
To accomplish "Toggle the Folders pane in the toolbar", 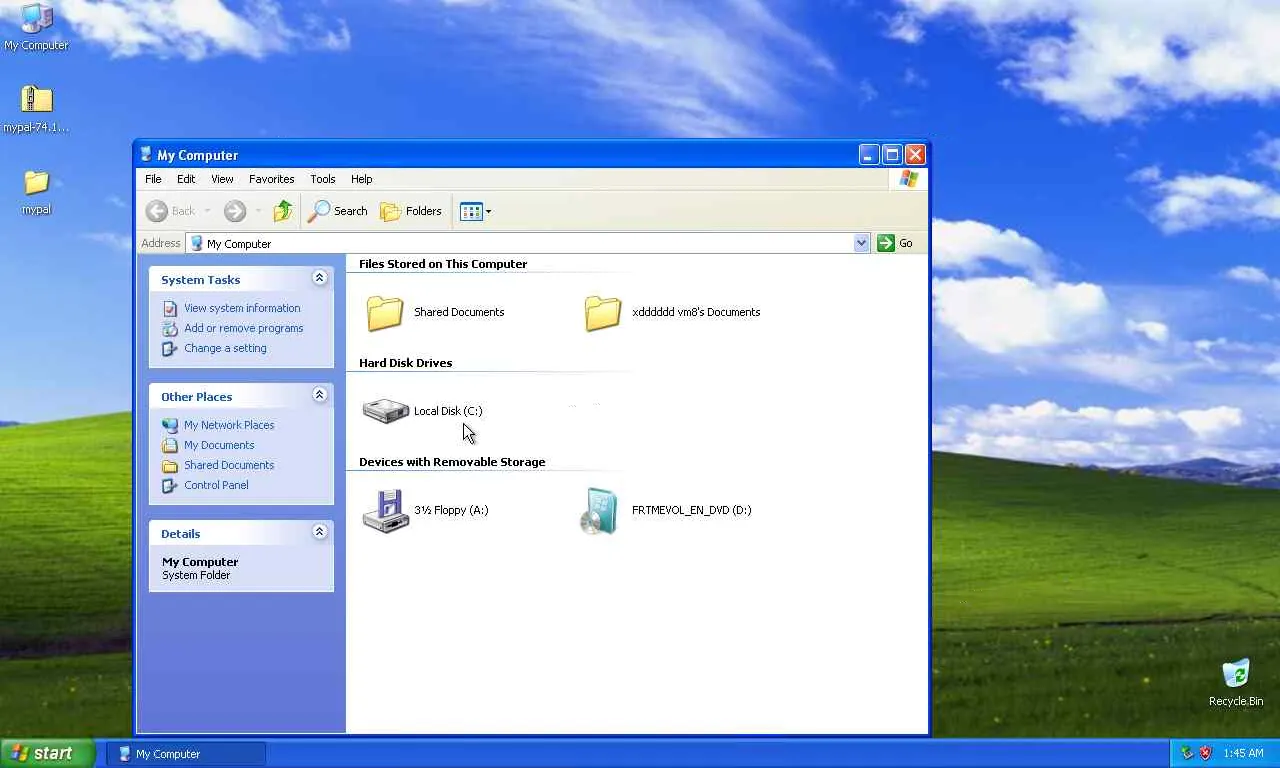I will pyautogui.click(x=411, y=211).
